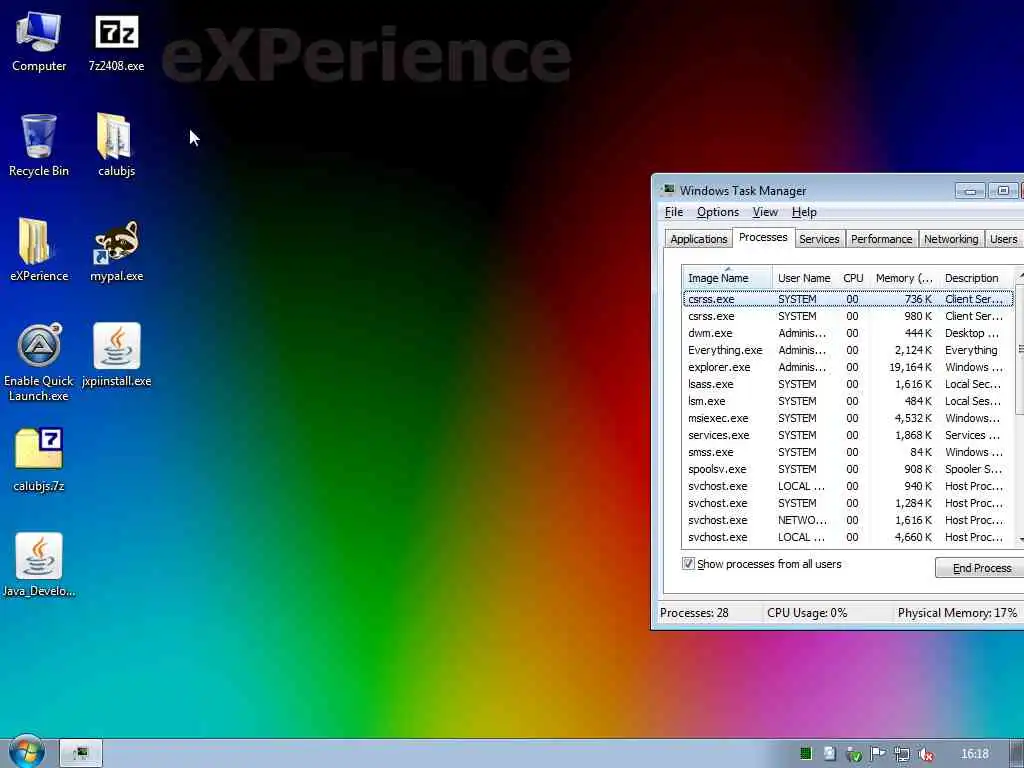Select the svchost.exe row using 940 K
This screenshot has width=1024, height=768.
click(x=848, y=486)
